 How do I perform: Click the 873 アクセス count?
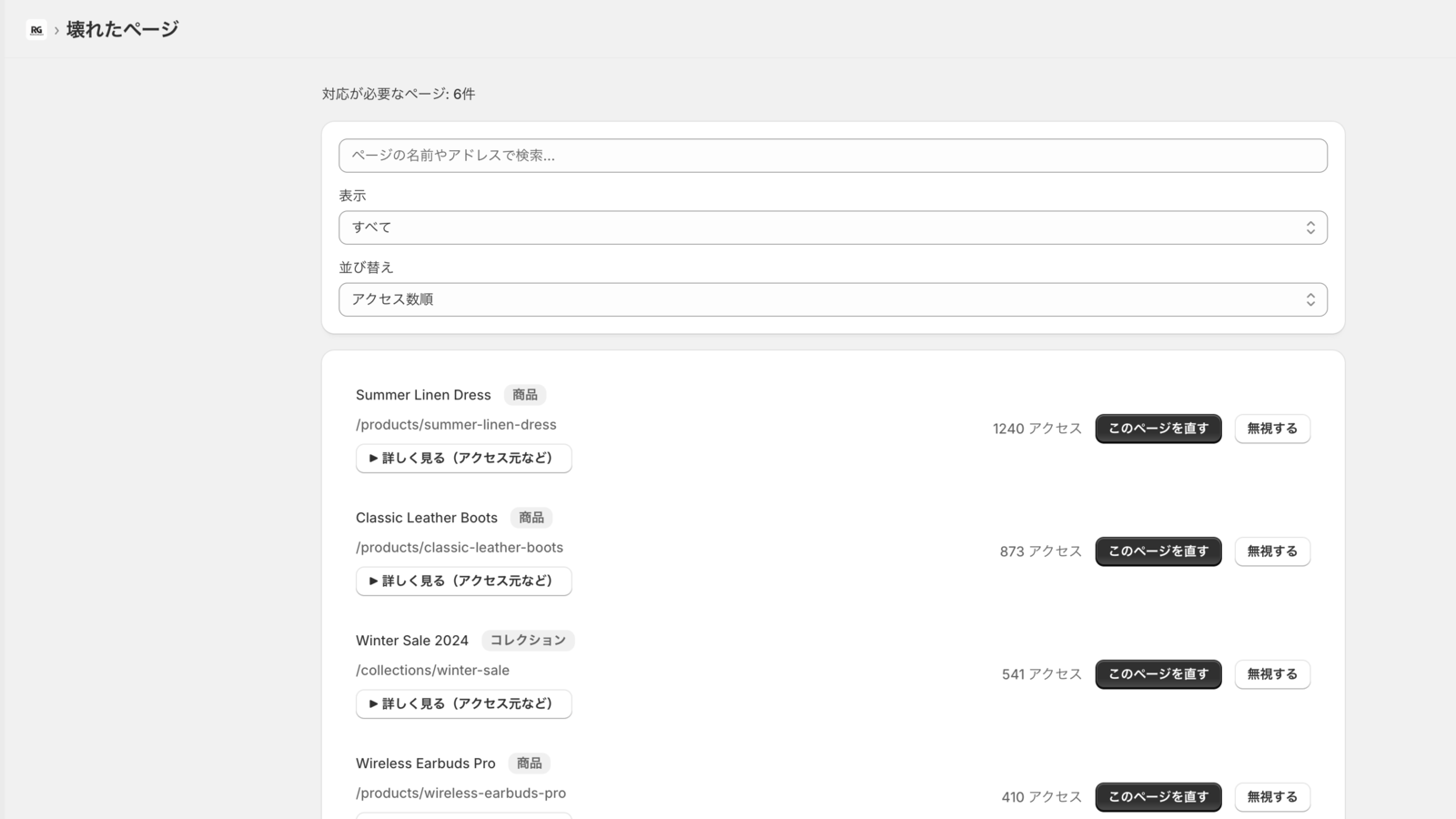tap(1041, 551)
